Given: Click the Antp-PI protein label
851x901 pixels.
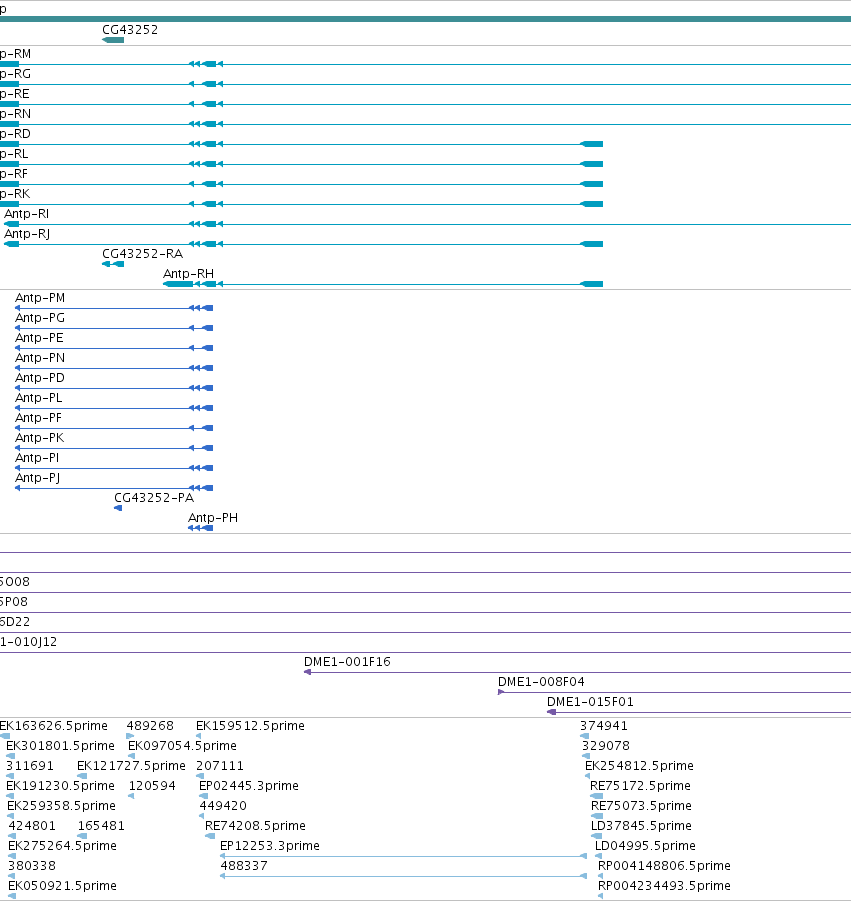Looking at the screenshot, I should coord(37,458).
